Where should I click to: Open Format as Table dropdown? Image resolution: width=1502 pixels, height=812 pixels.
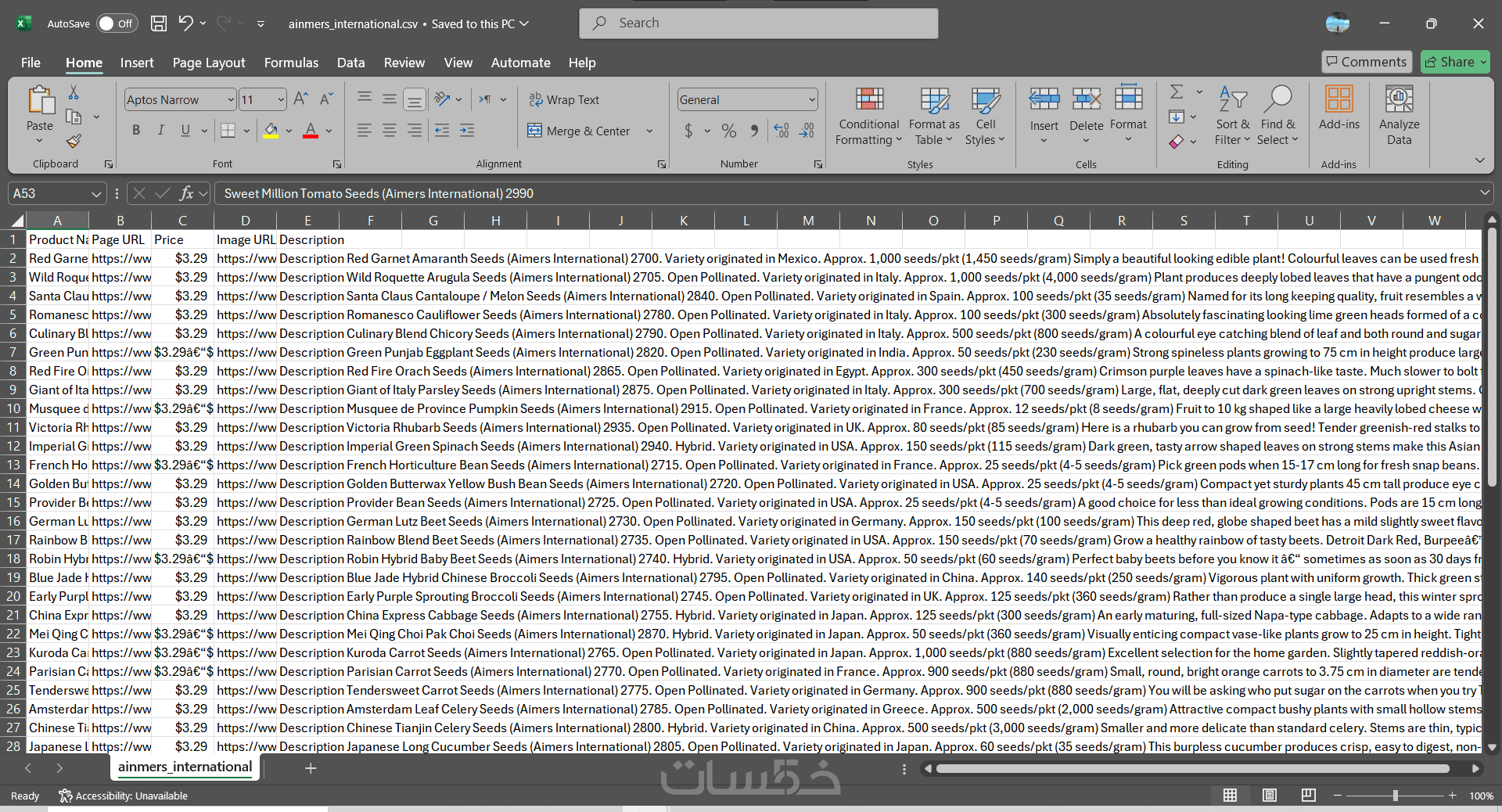click(934, 116)
